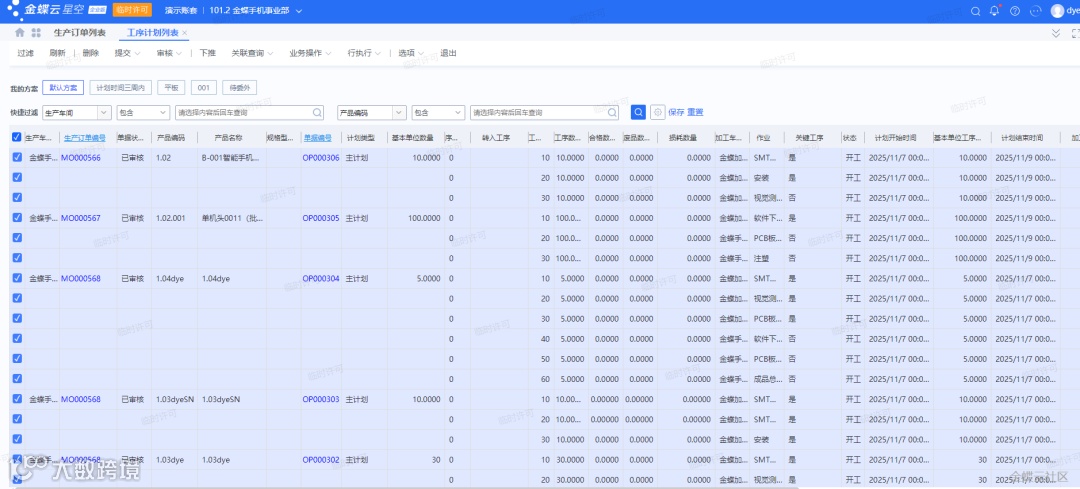Click 重置 to reset quick filter

point(695,112)
